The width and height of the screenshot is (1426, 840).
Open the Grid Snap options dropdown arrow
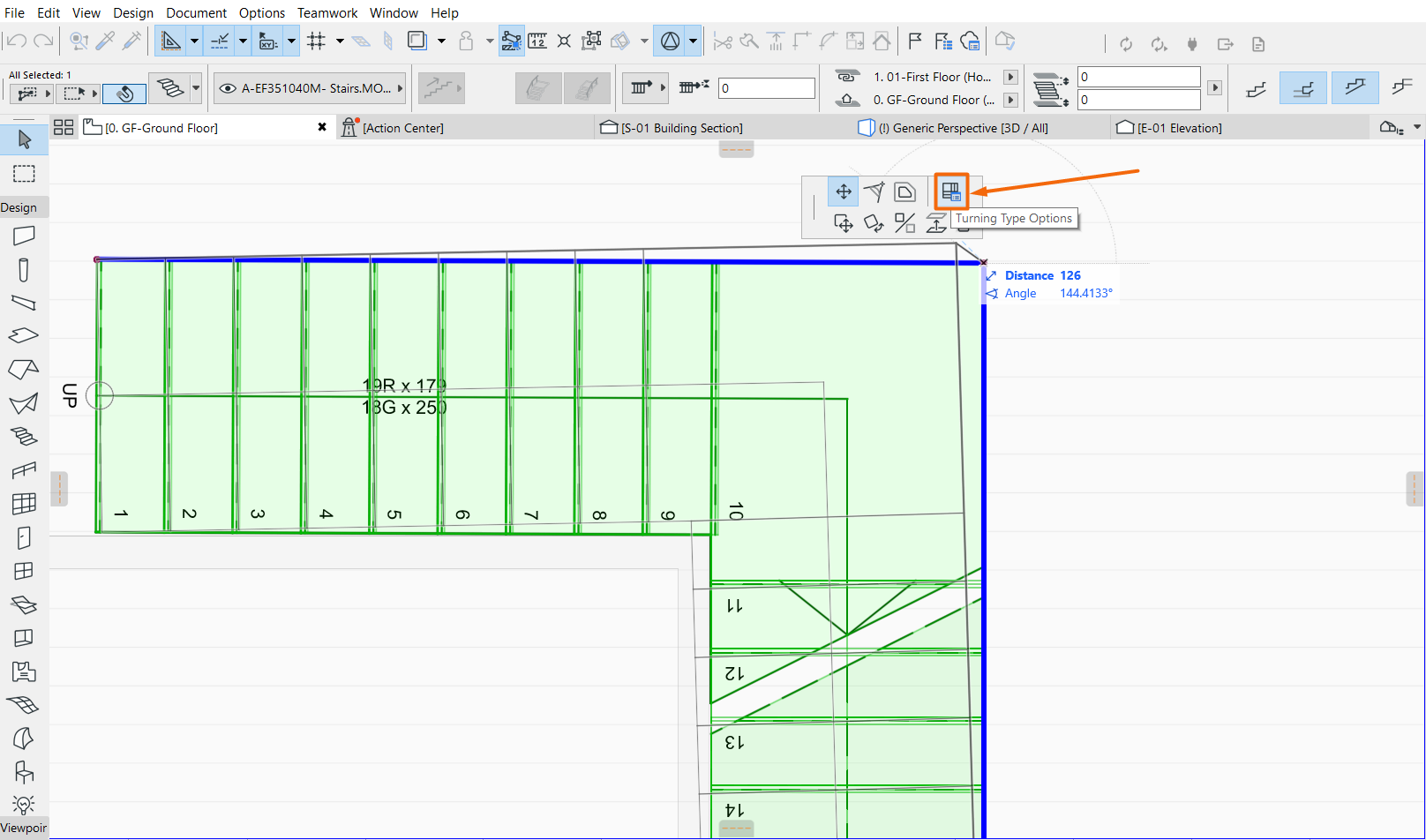(x=340, y=41)
